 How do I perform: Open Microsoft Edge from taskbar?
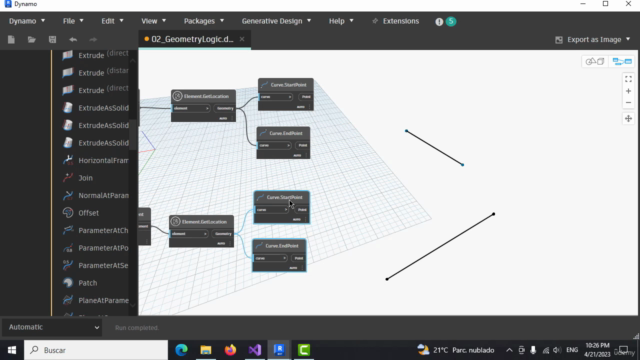[182, 350]
